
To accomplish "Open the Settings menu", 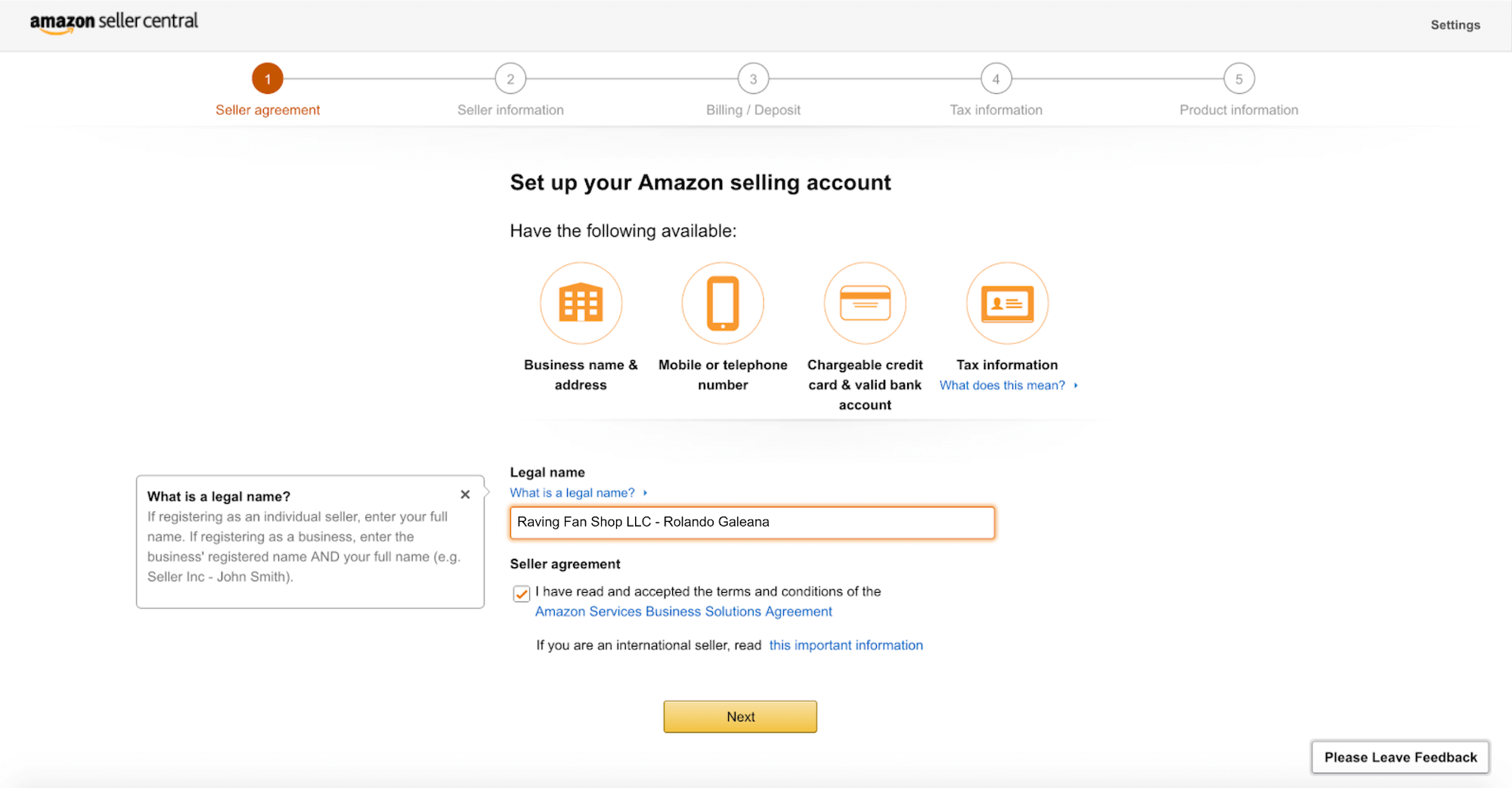I will [x=1455, y=24].
